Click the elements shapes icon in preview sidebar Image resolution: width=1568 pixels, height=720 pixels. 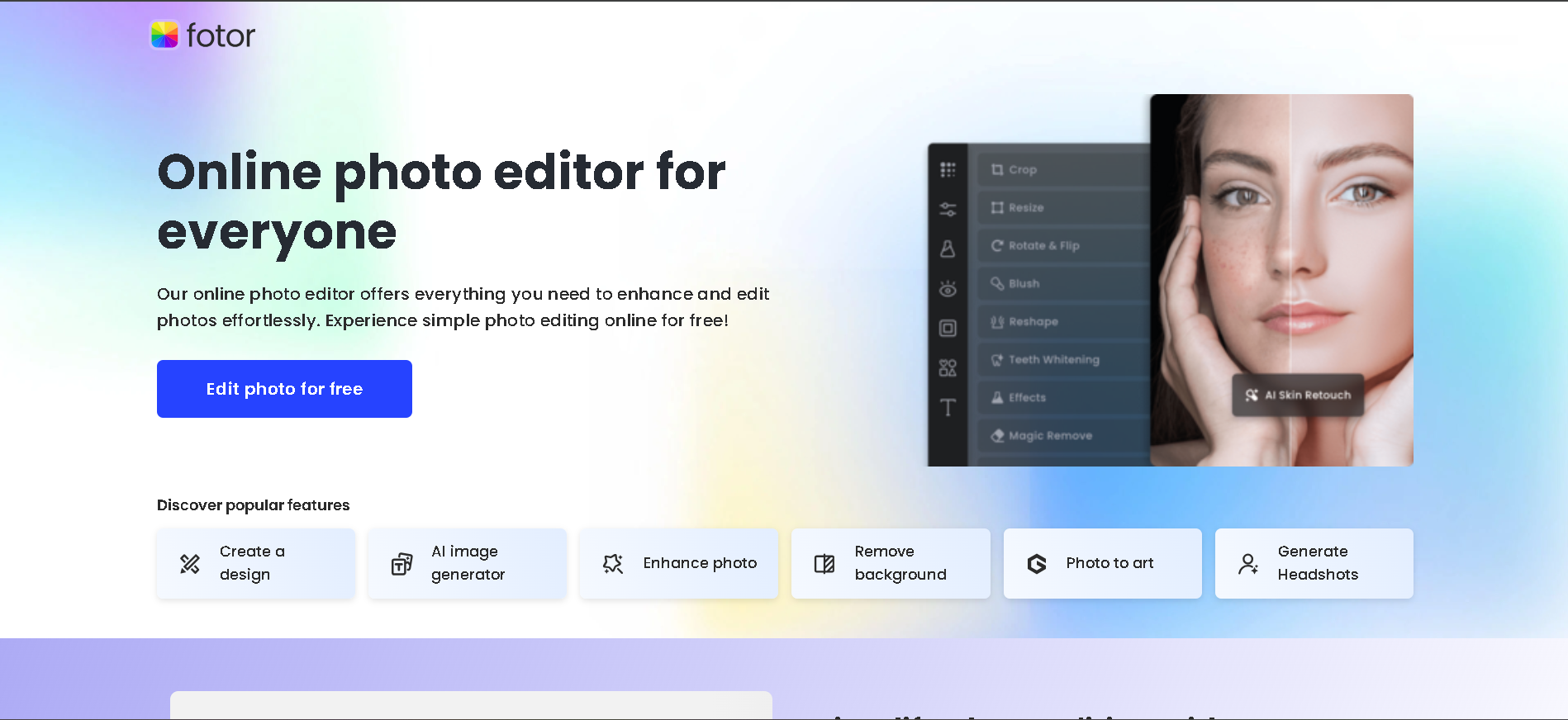click(948, 368)
